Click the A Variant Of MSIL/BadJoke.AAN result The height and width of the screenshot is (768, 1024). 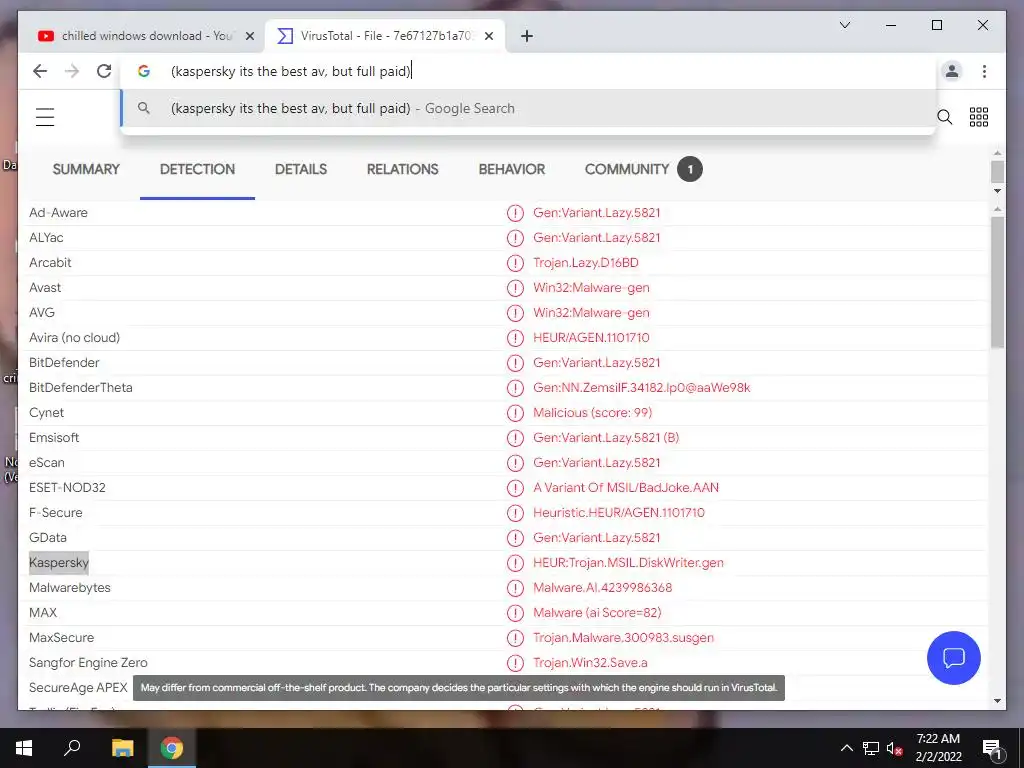pos(626,488)
